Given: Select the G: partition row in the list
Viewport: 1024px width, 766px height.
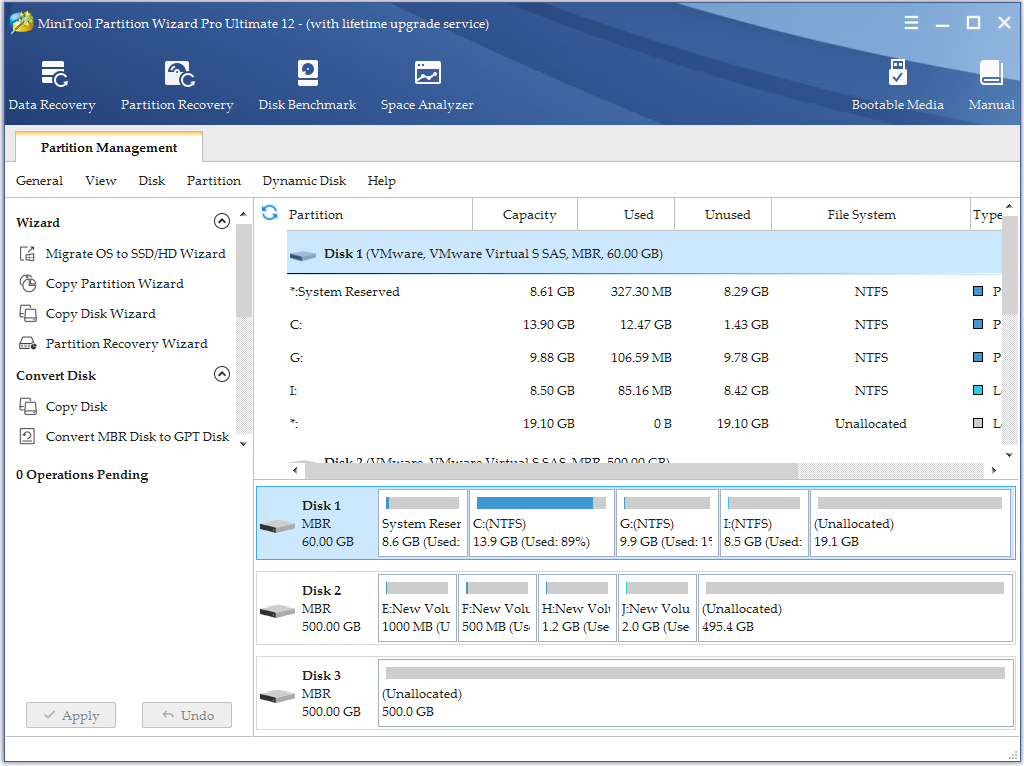Looking at the screenshot, I should click(644, 357).
